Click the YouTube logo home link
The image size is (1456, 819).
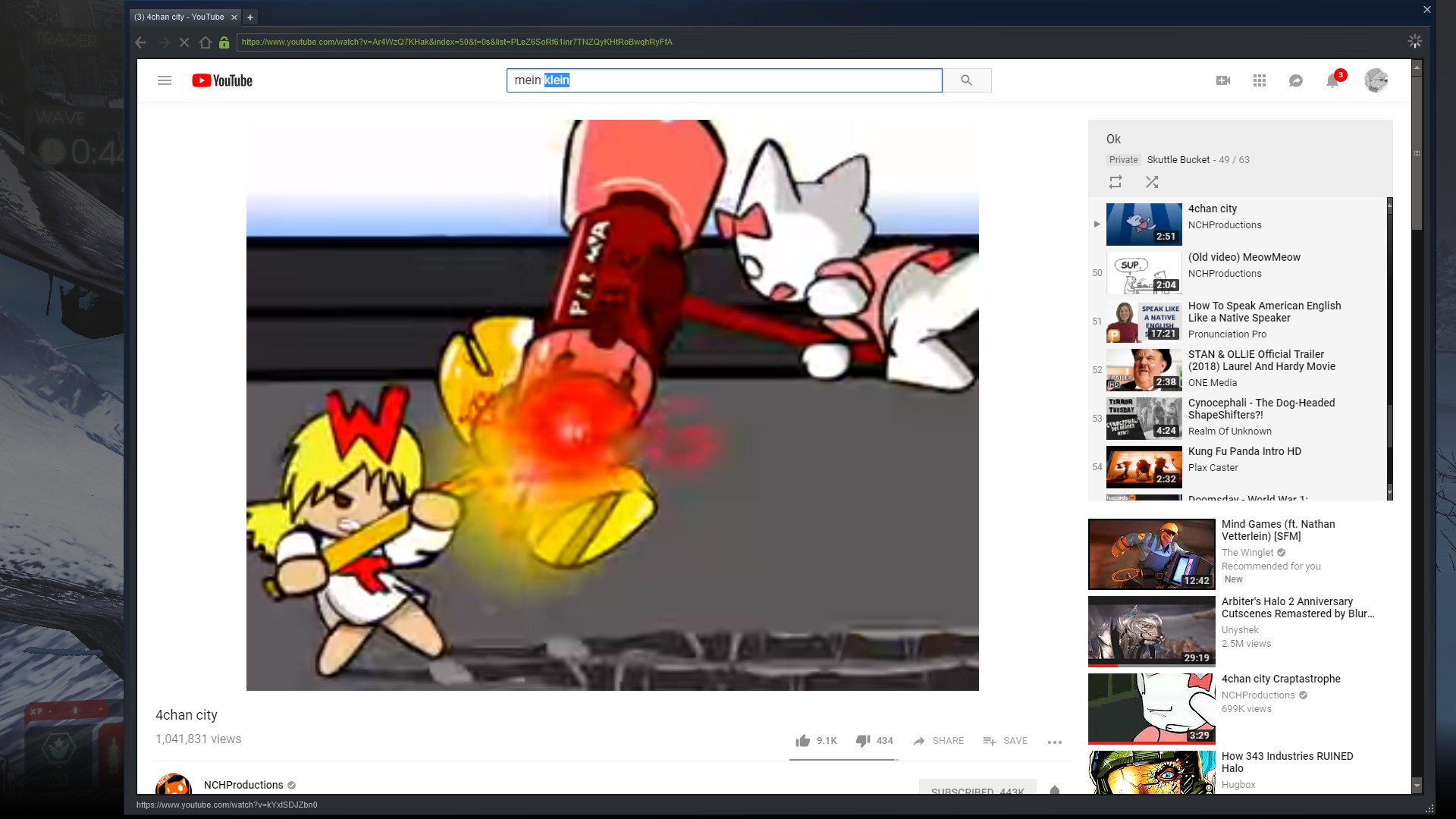coord(222,80)
